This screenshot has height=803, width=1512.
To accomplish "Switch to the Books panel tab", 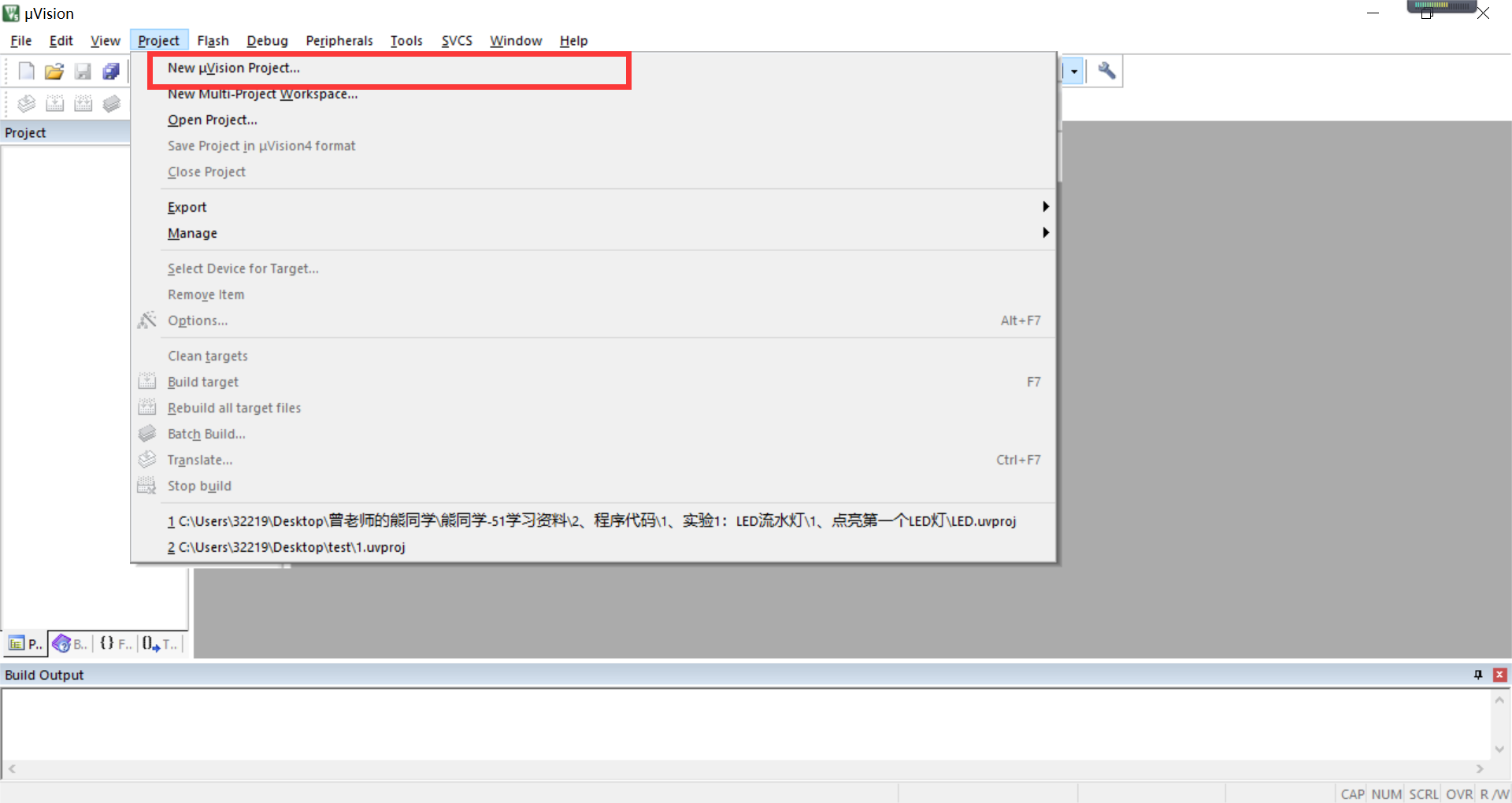I will (69, 643).
